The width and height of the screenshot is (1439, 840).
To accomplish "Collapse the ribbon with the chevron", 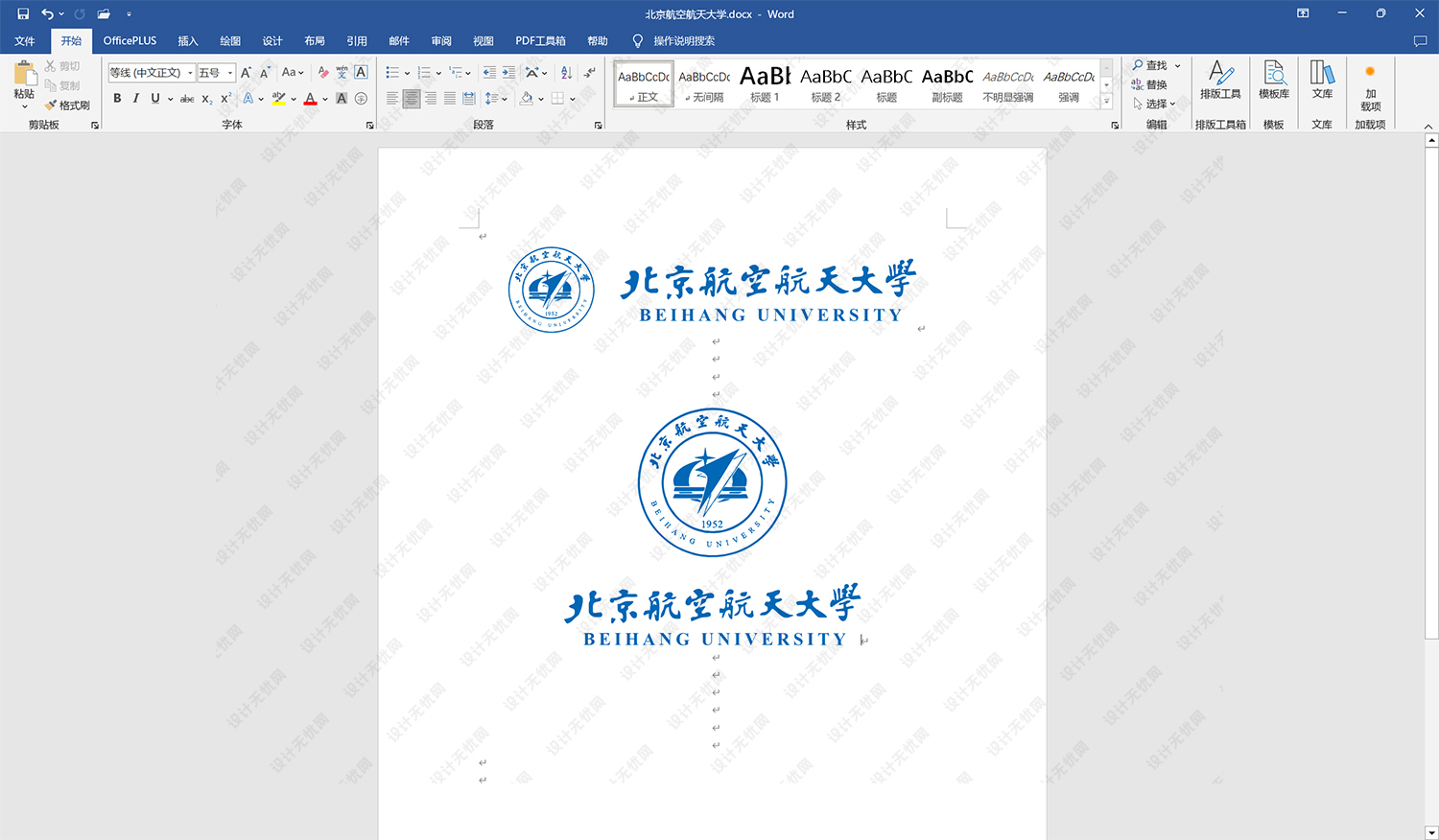I will pos(1428,127).
